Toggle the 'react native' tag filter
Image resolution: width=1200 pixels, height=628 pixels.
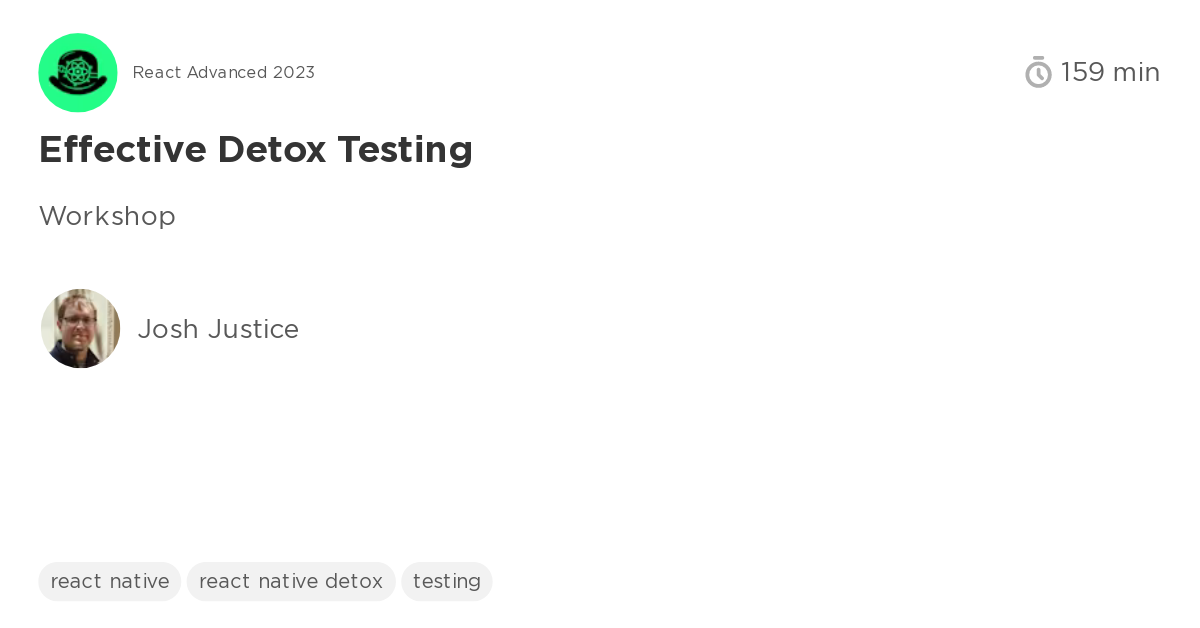[x=109, y=581]
